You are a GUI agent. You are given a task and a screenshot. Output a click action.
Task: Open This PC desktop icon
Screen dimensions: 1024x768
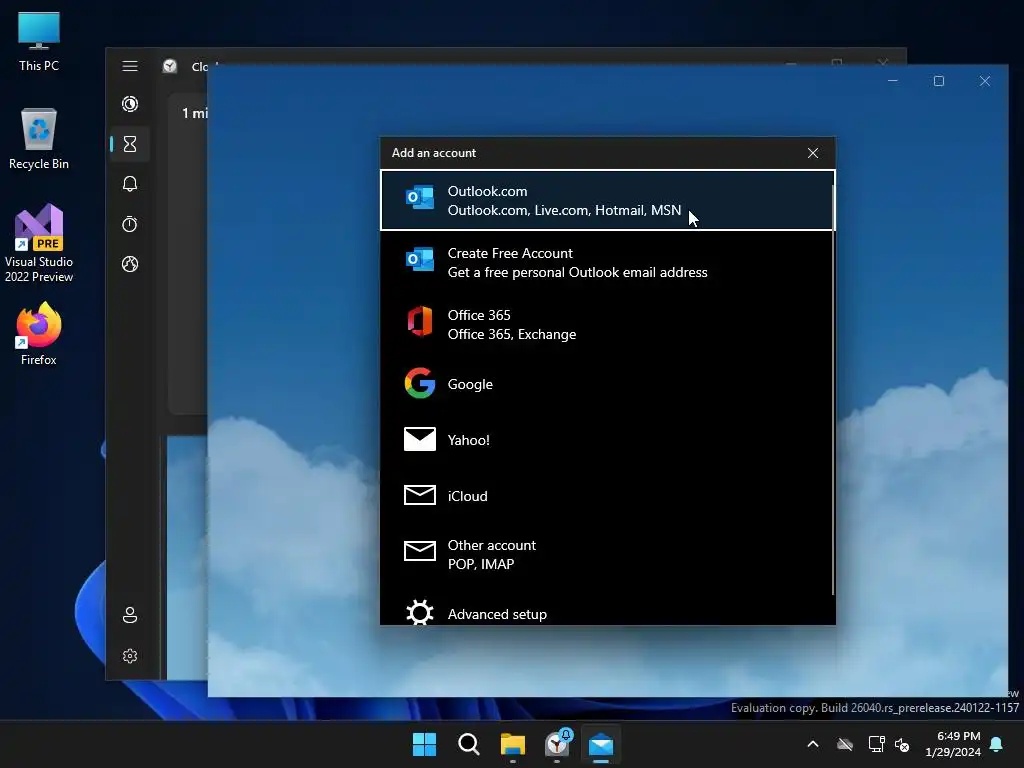(39, 42)
